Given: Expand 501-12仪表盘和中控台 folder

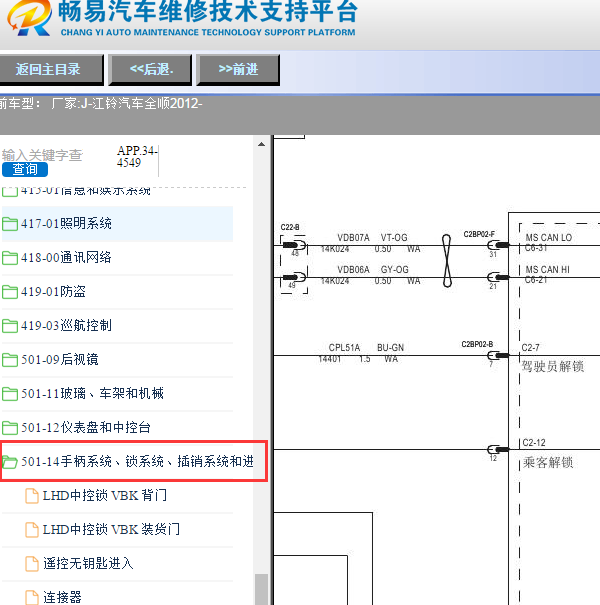Looking at the screenshot, I should [117, 428].
